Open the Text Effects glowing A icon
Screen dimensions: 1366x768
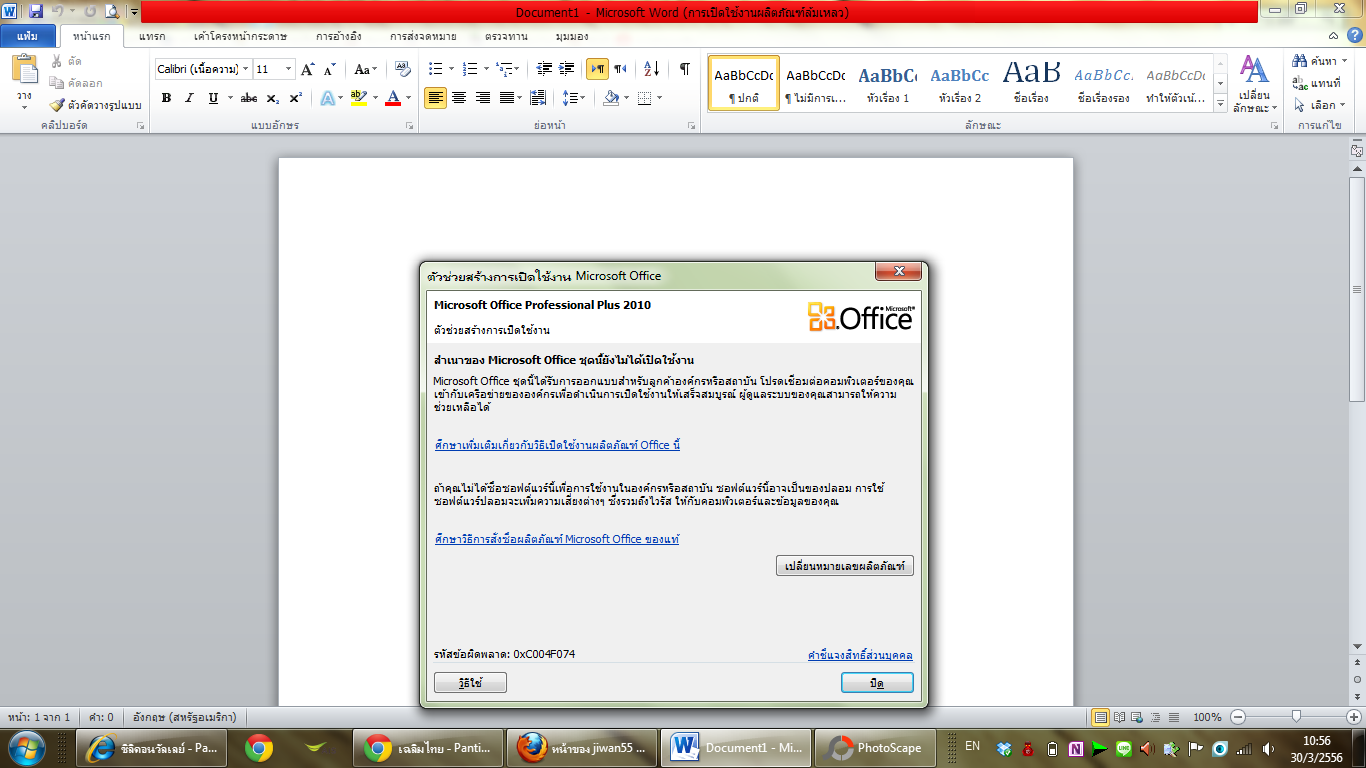[x=327, y=98]
